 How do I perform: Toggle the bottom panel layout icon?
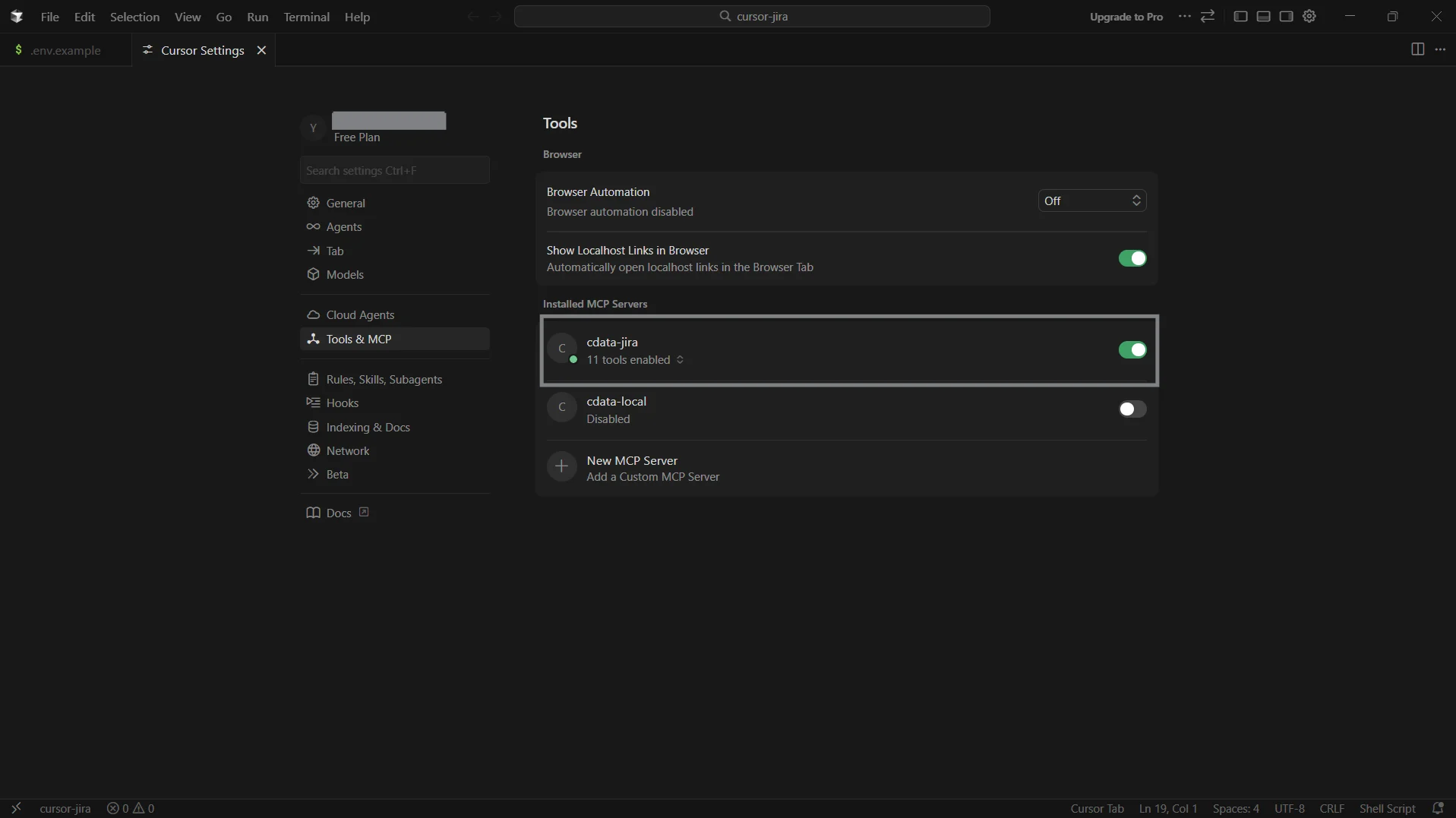[x=1263, y=17]
